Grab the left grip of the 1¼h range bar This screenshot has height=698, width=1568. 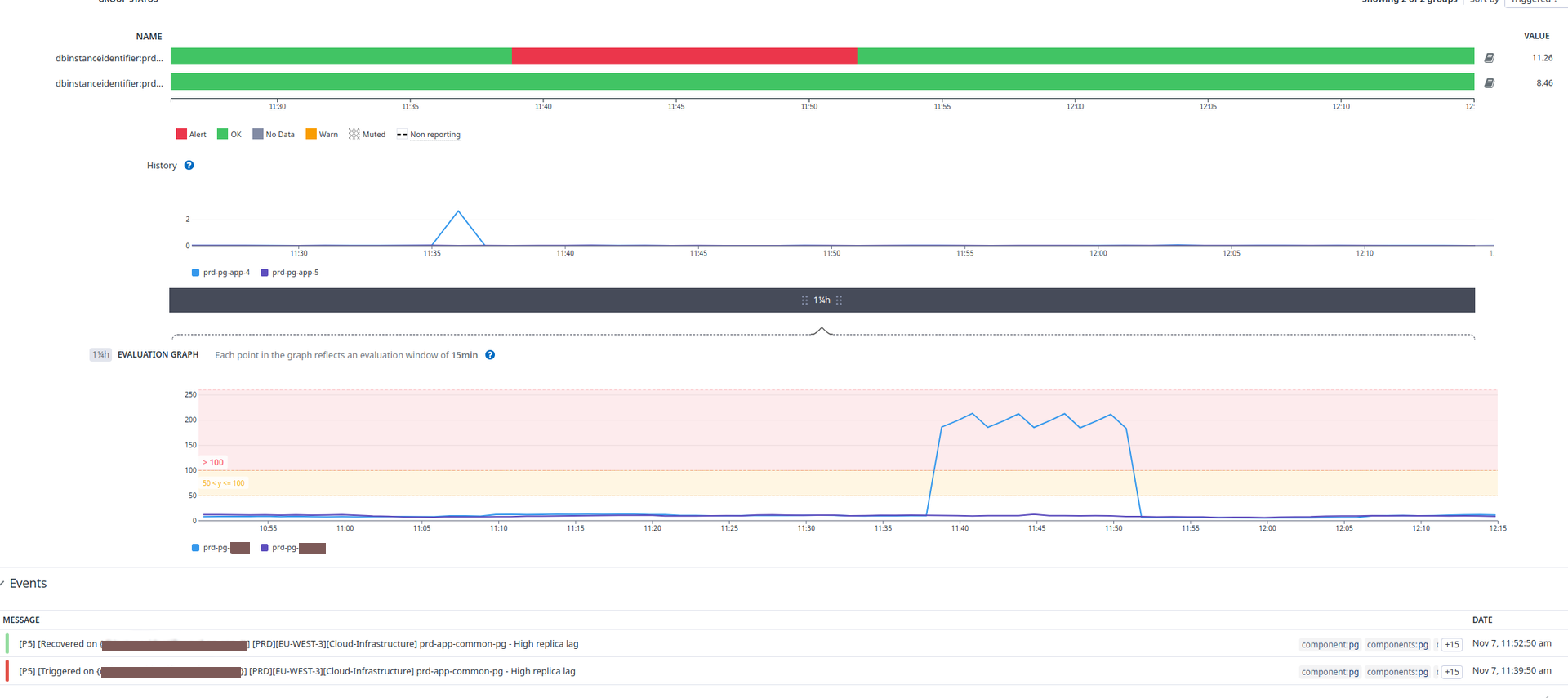[804, 300]
